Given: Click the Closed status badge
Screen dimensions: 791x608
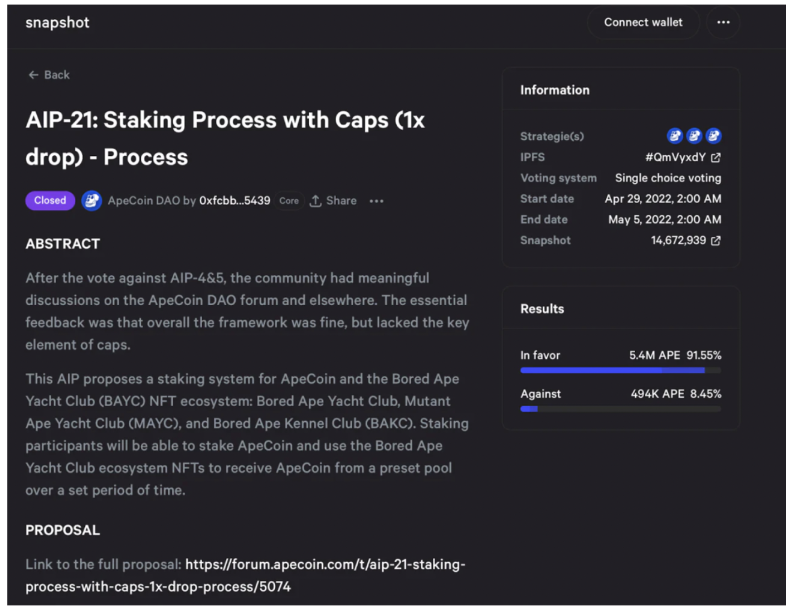Looking at the screenshot, I should [x=50, y=200].
